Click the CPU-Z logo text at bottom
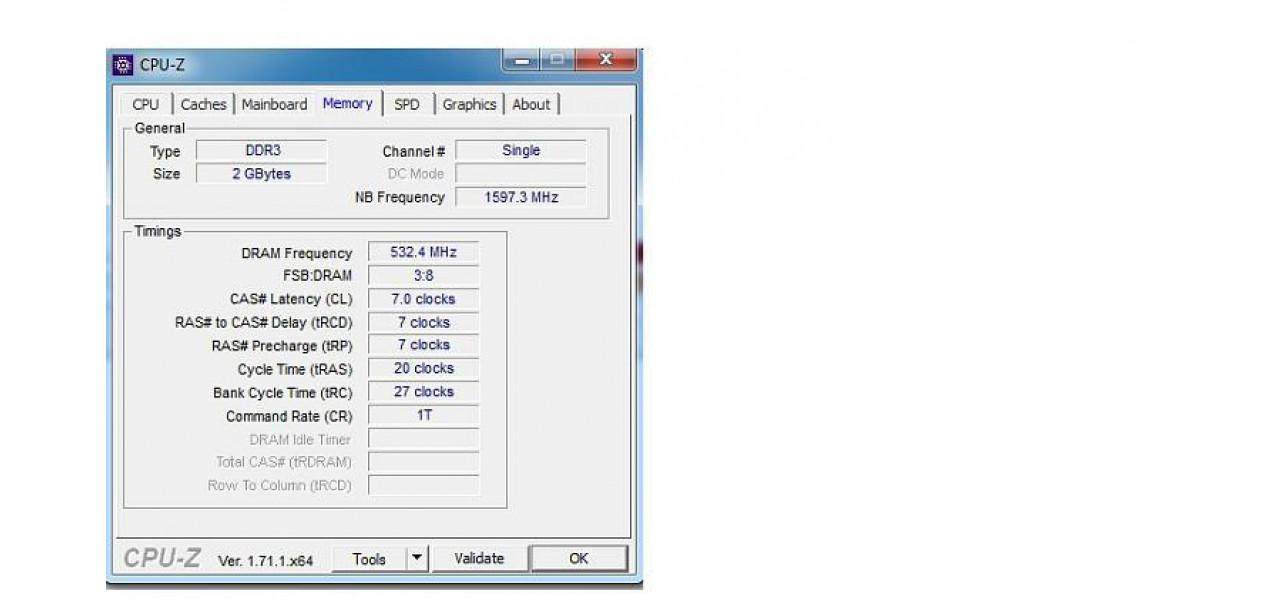Image resolution: width=1280 pixels, height=600 pixels. [162, 558]
